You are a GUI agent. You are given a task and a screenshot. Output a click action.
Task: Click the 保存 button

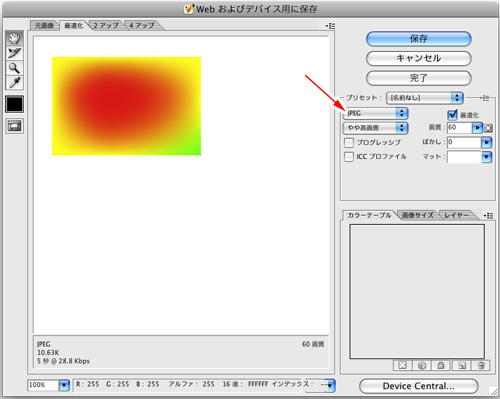click(x=419, y=39)
